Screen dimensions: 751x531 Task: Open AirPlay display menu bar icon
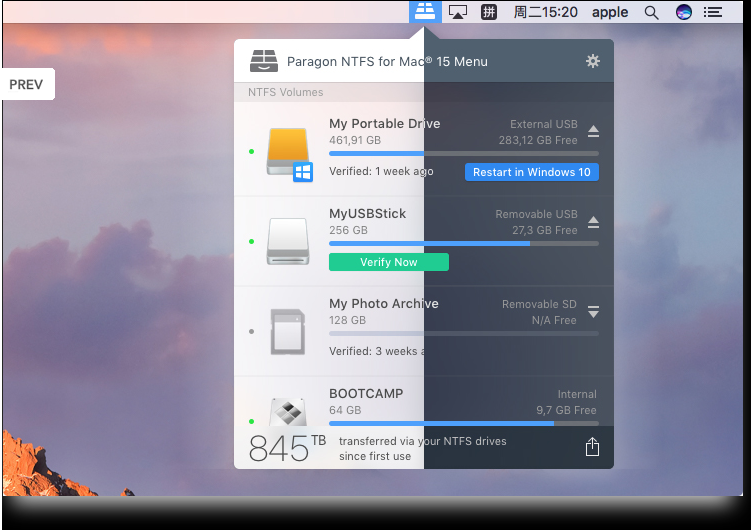(457, 12)
